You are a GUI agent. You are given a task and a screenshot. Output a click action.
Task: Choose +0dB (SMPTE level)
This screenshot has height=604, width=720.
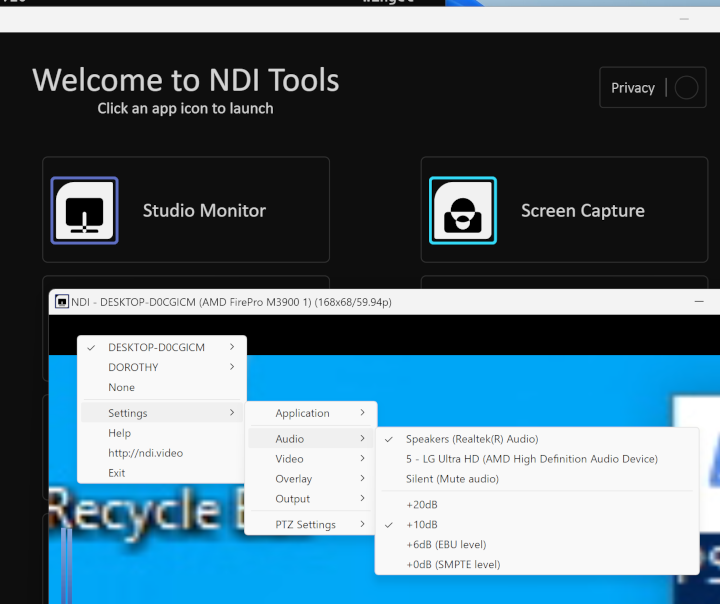[537, 564]
